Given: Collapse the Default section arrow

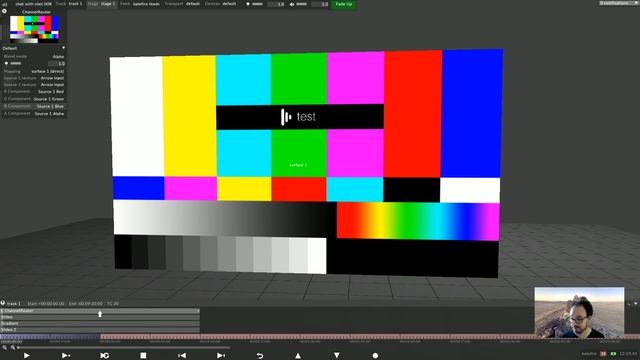Looking at the screenshot, I should [x=63, y=48].
